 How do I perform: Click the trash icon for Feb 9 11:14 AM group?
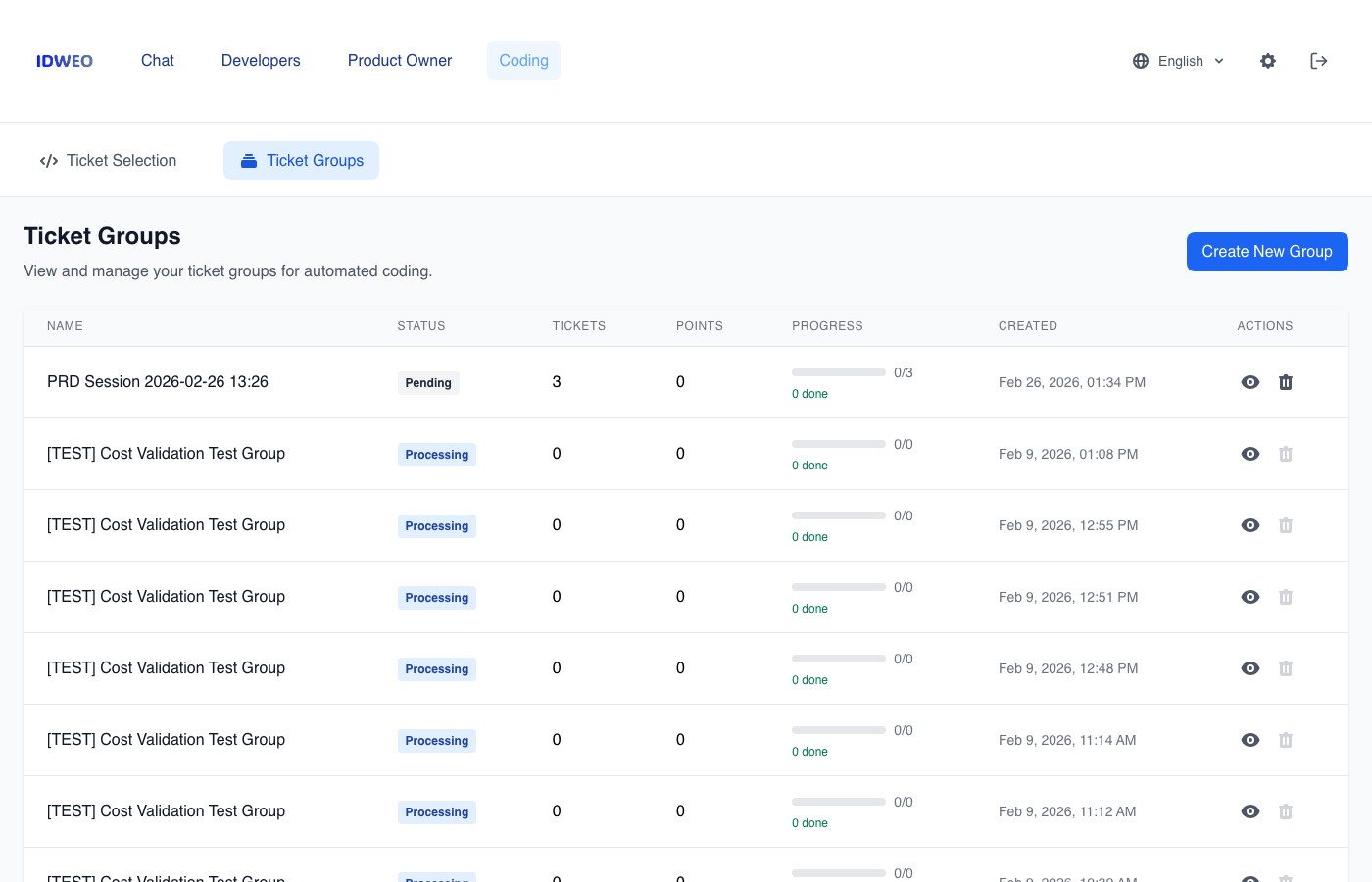1286,740
